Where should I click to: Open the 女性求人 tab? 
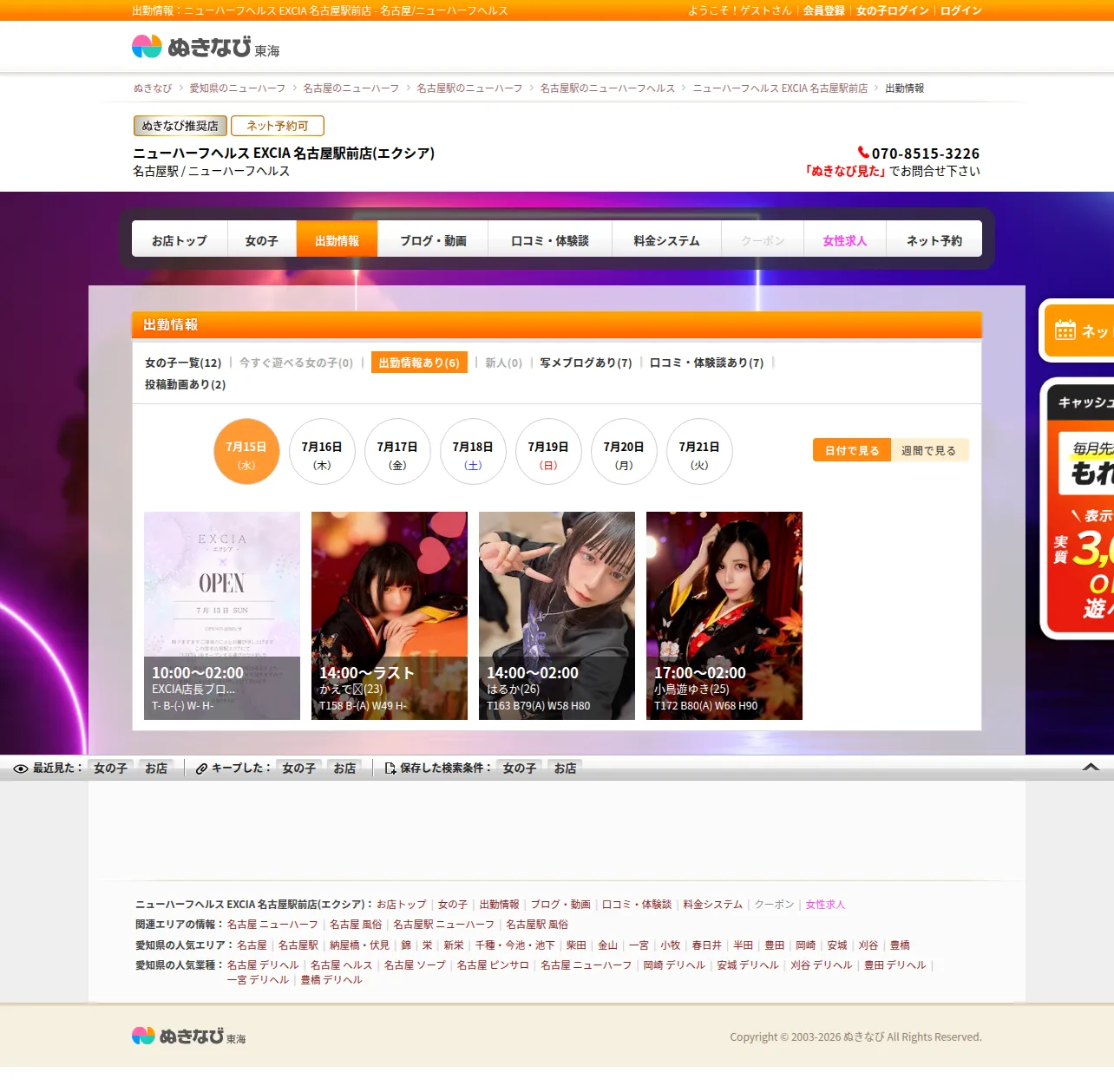845,240
